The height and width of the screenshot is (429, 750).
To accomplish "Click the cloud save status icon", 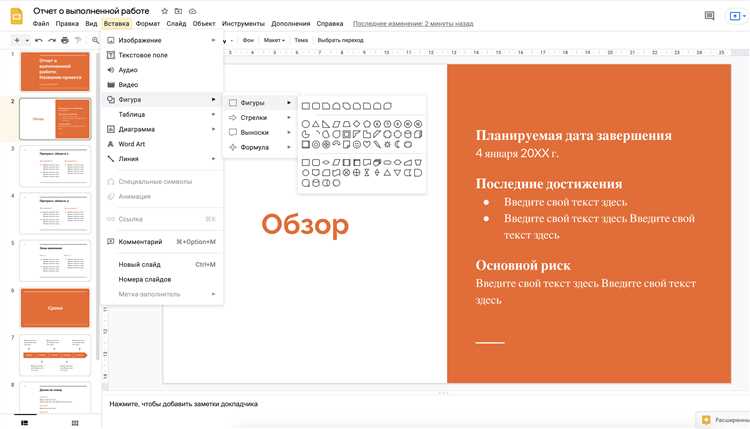I will coord(192,11).
